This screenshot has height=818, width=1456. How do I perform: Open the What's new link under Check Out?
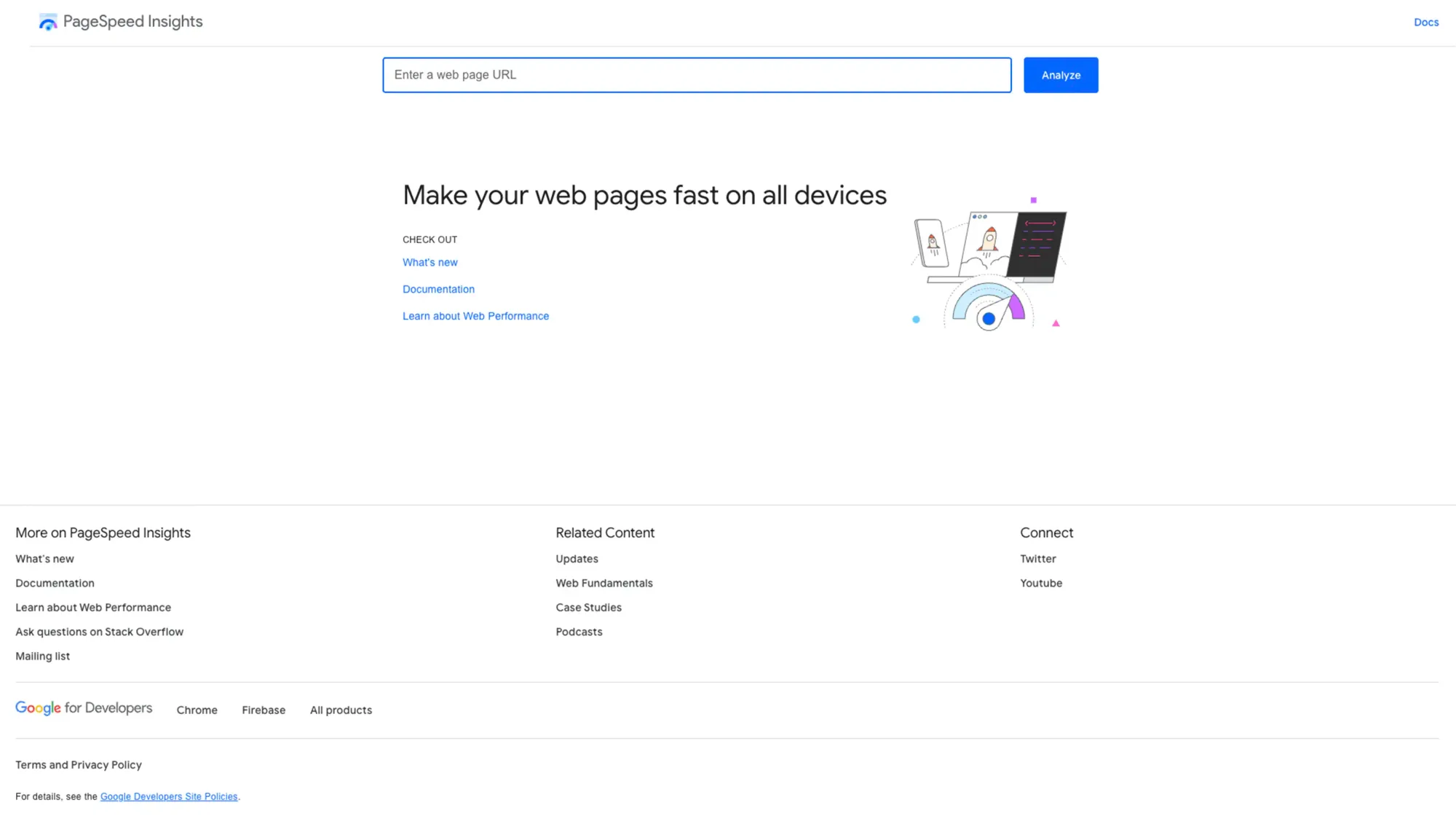point(430,263)
